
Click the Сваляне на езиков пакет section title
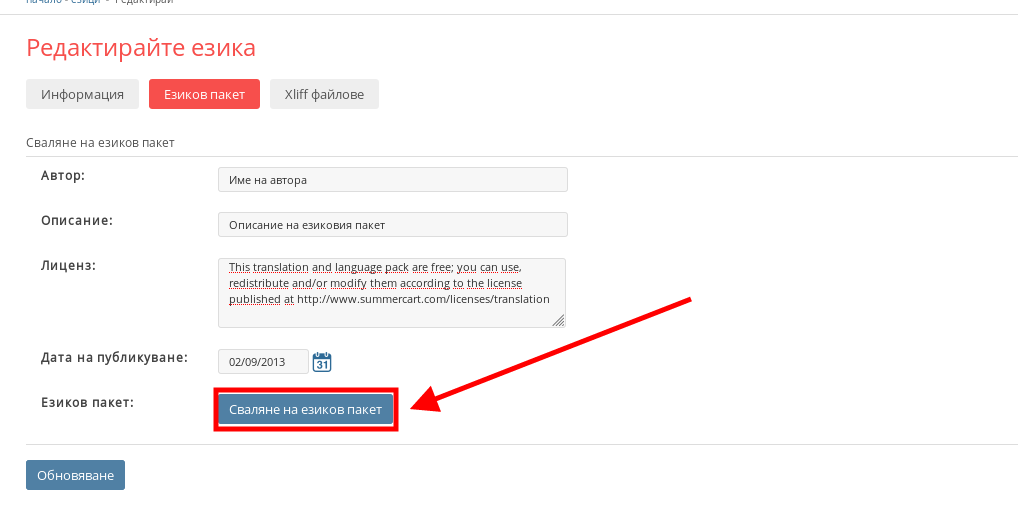(100, 143)
